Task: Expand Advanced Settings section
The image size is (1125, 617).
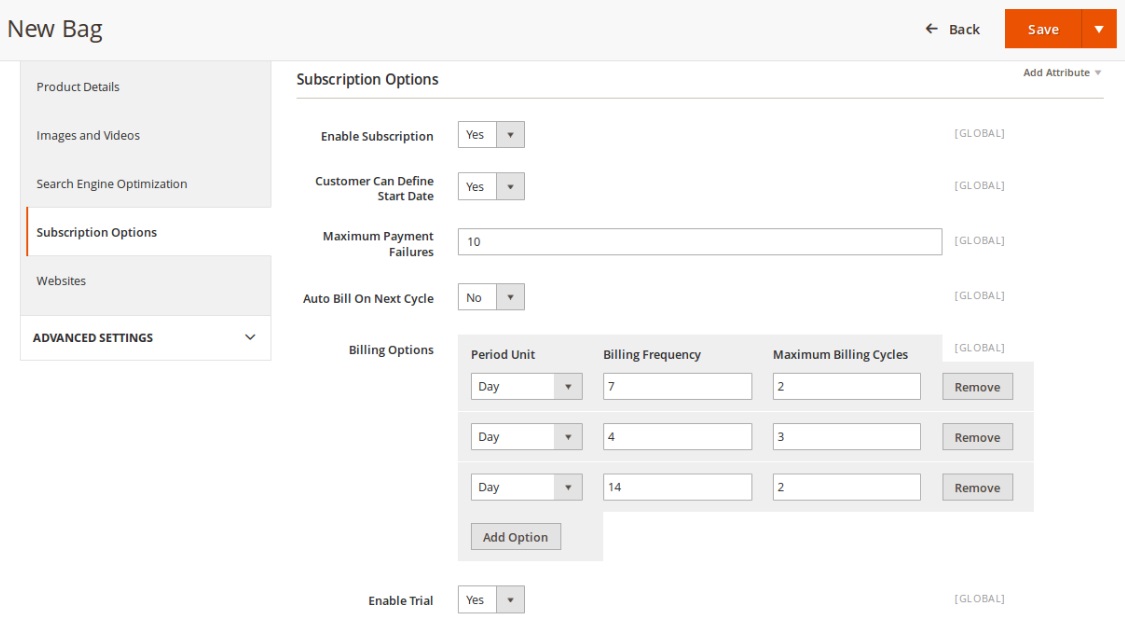Action: coord(146,337)
